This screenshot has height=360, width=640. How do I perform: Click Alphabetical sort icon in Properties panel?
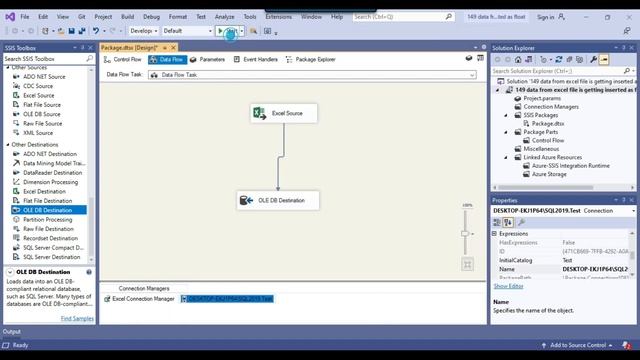[x=508, y=222]
